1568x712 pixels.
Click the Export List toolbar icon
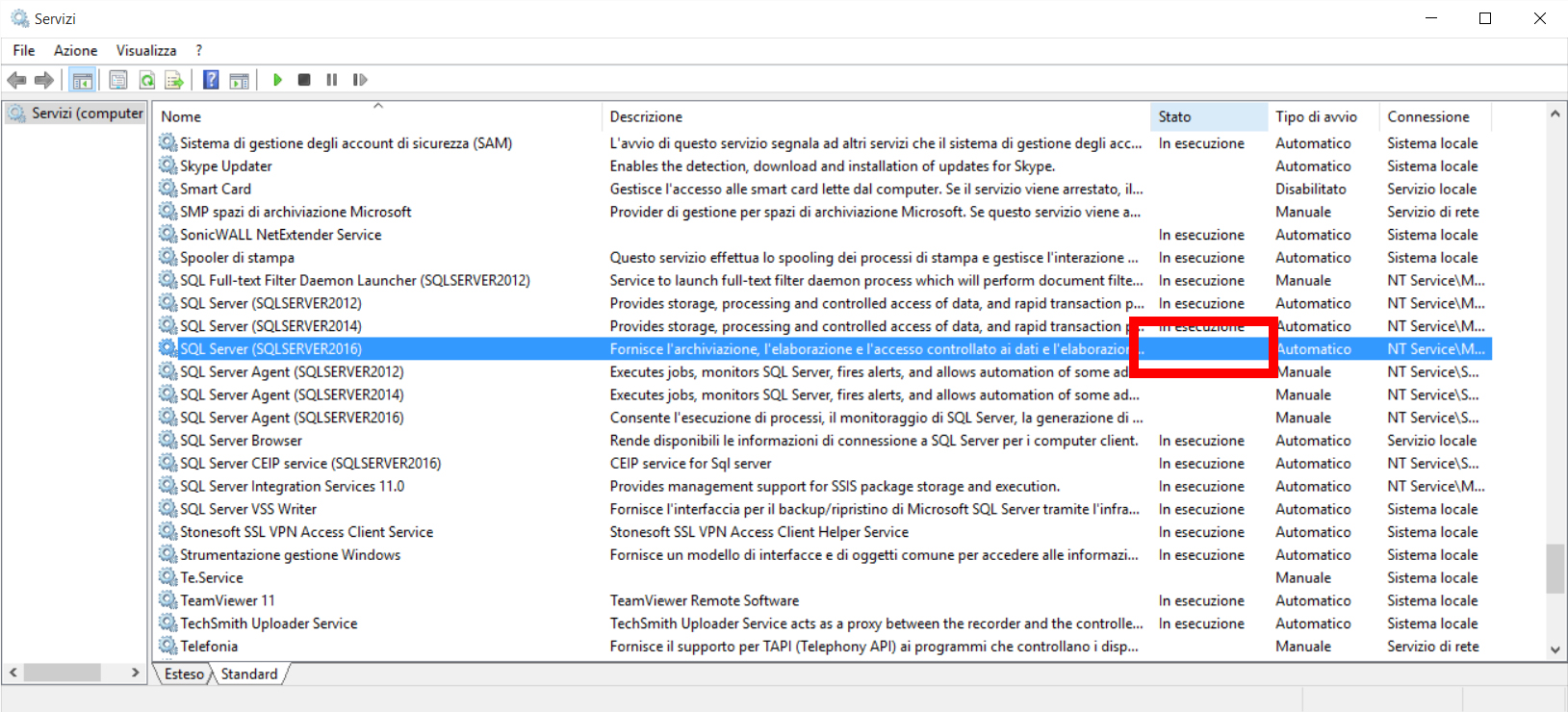174,80
